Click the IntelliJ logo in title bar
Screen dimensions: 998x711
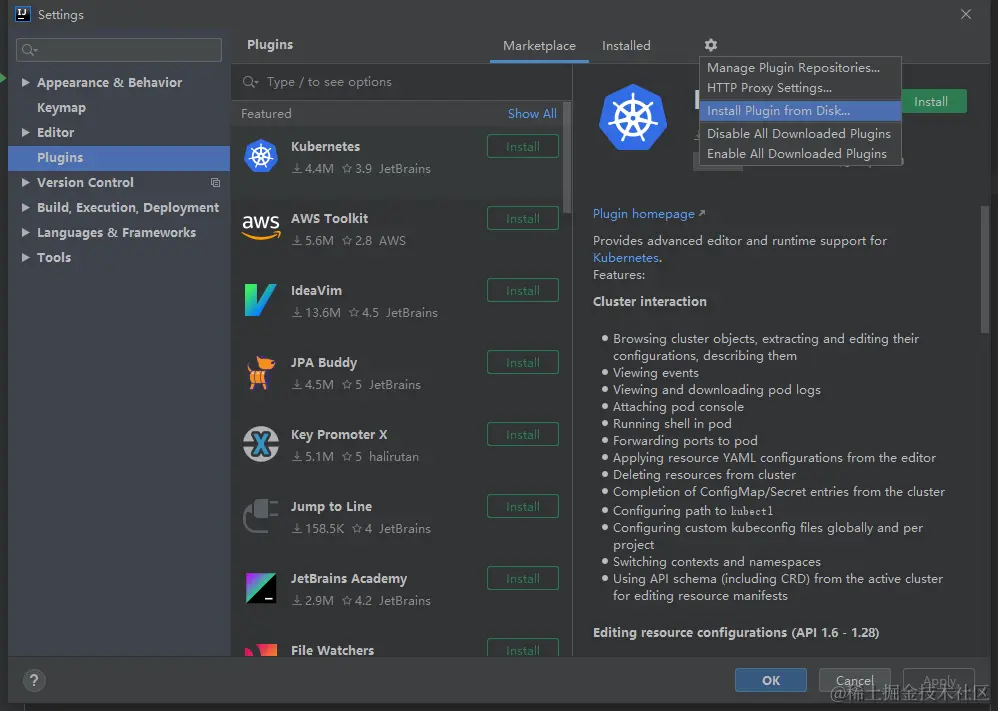coord(23,14)
